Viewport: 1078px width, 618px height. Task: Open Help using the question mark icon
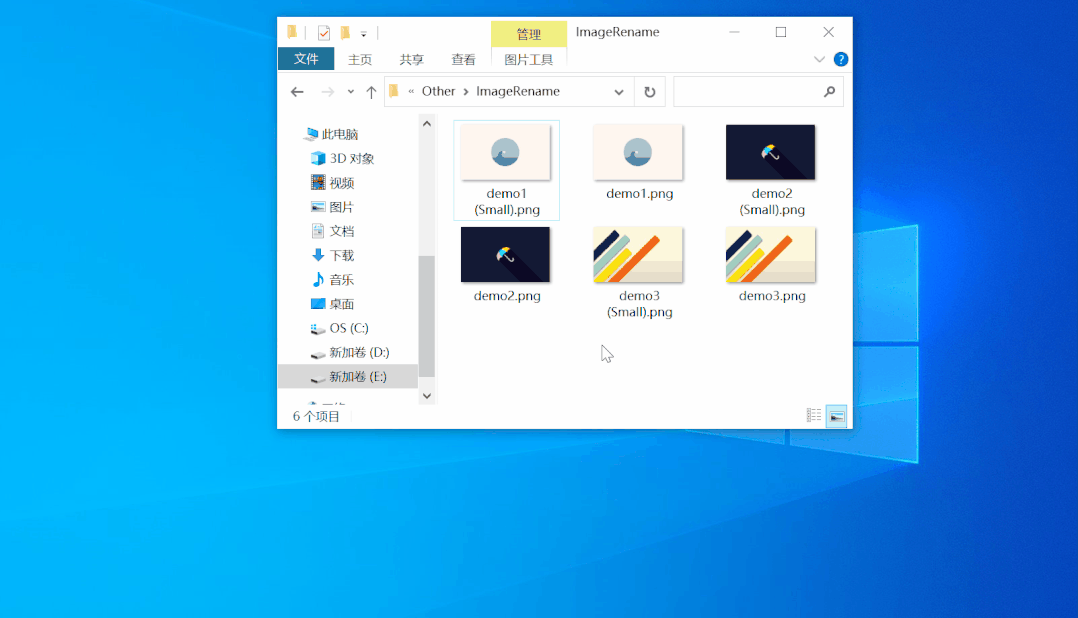point(841,58)
